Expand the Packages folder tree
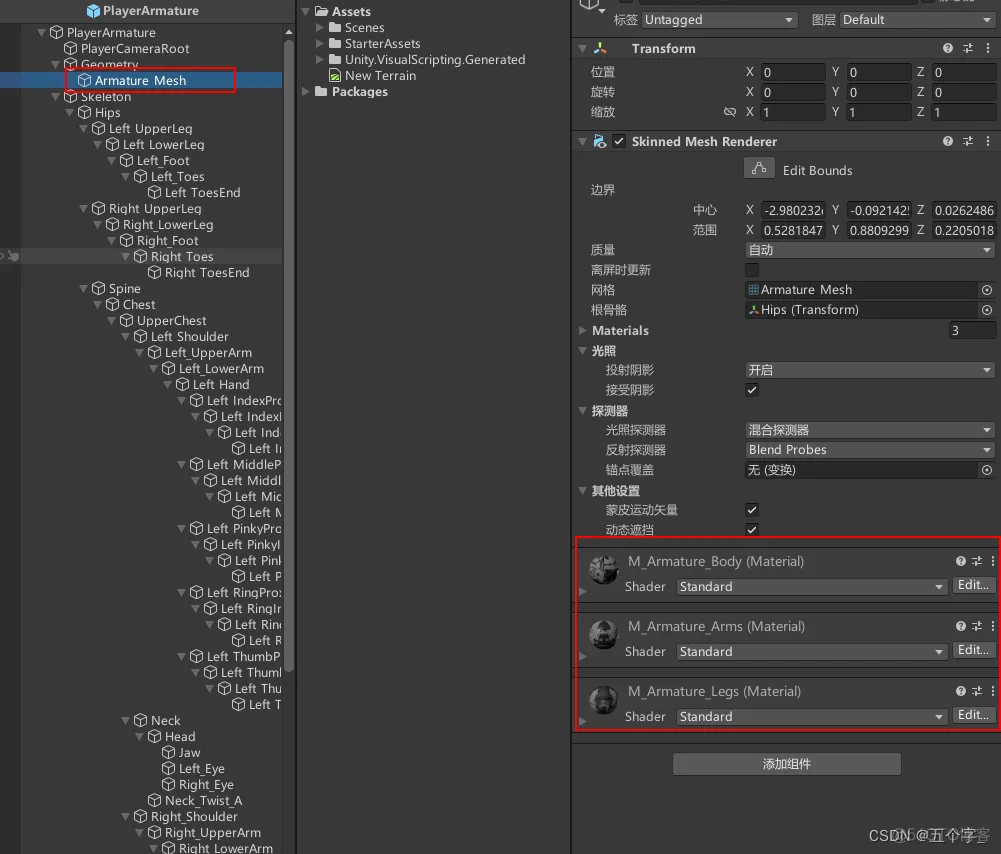1001x854 pixels. point(306,91)
